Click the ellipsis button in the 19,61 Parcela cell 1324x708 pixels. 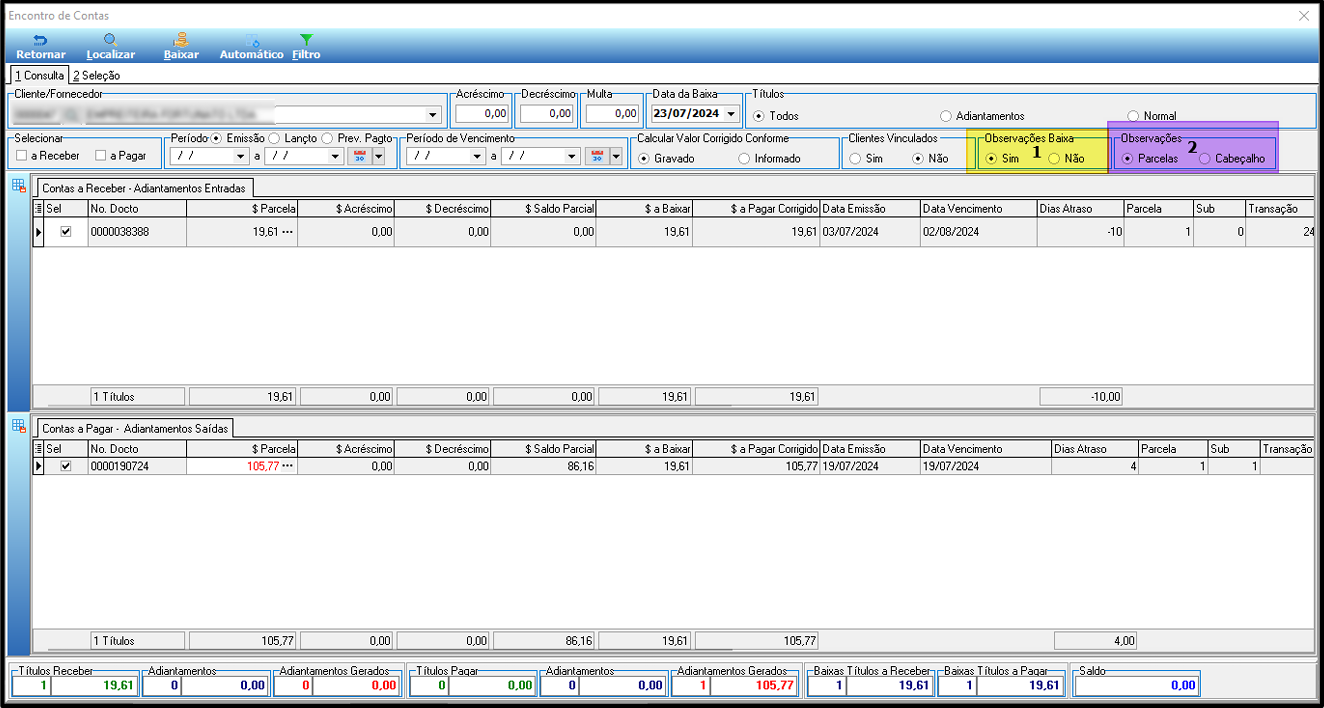(x=288, y=232)
